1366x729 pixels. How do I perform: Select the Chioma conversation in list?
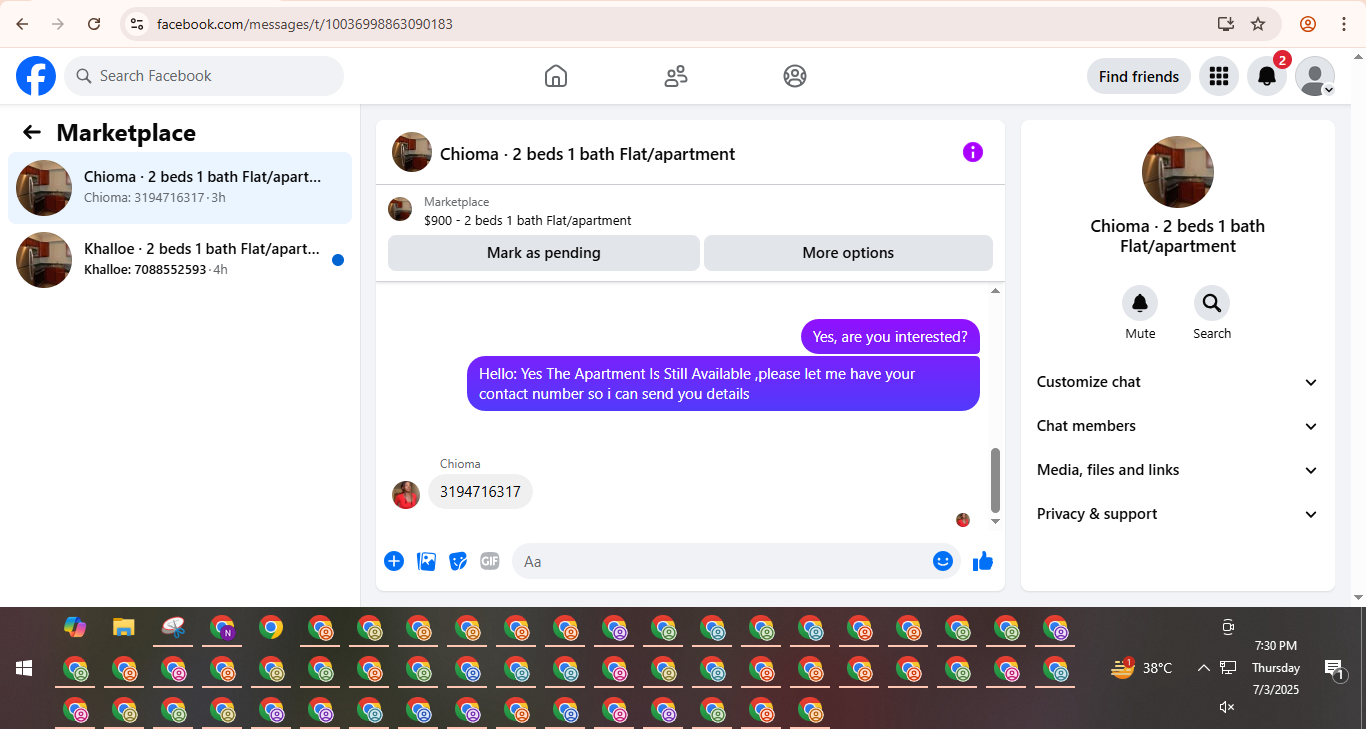[180, 188]
